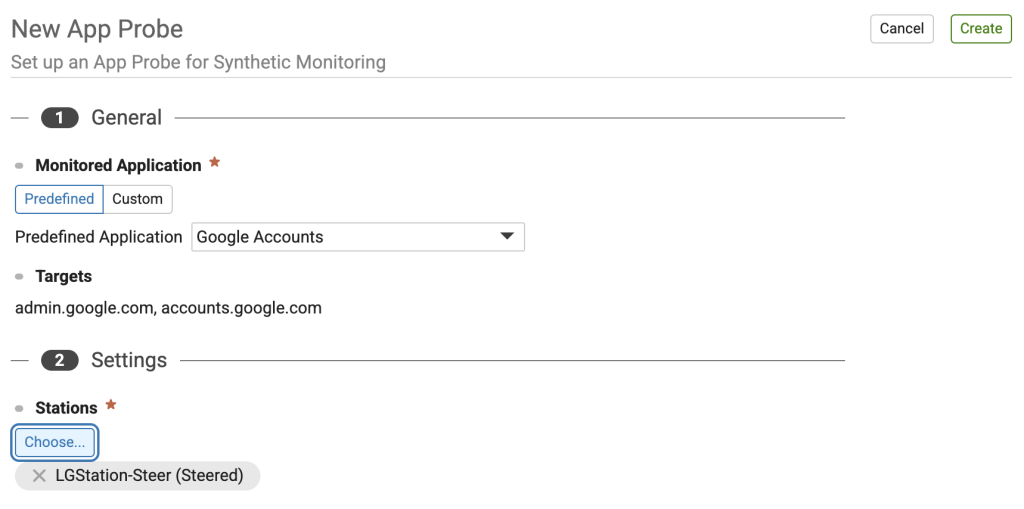Click the Predefined Application field label

98,237
